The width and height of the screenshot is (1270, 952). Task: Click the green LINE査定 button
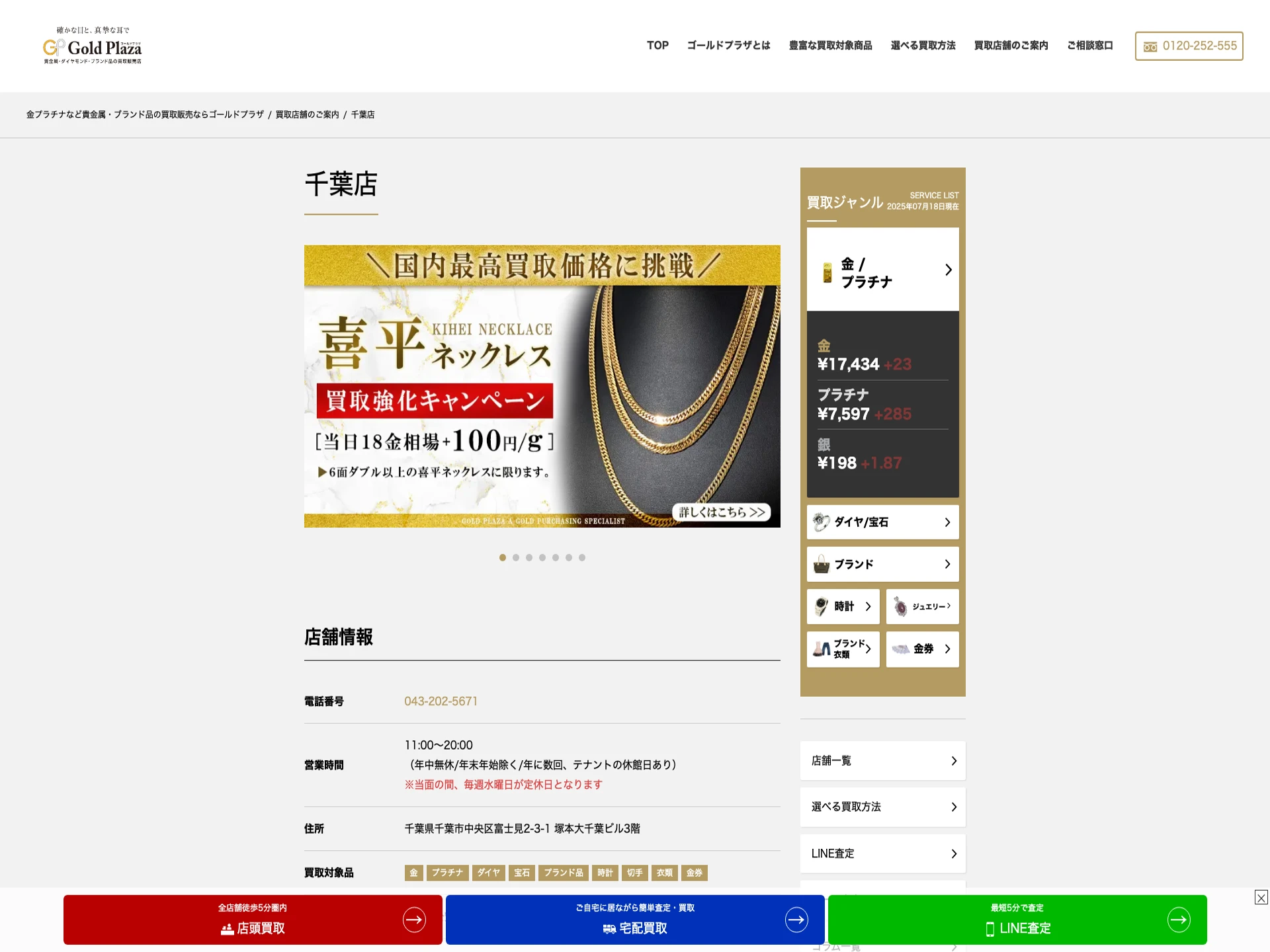pos(1017,920)
